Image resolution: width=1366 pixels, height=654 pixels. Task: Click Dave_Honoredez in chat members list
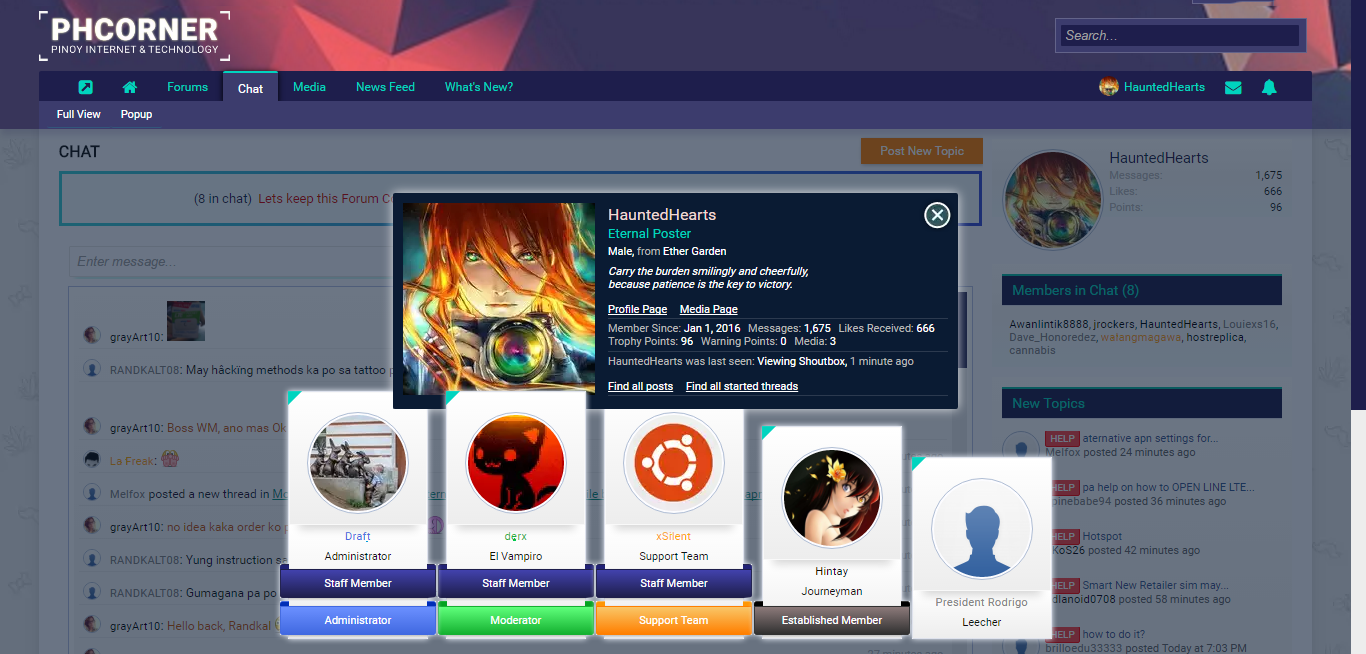(1051, 337)
